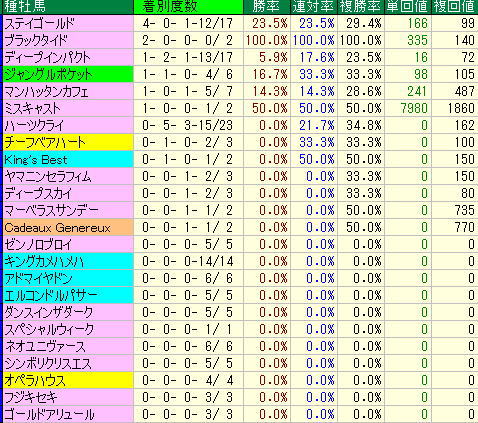Click the 複勝率 column header
This screenshot has height=423, width=478.
point(361,7)
